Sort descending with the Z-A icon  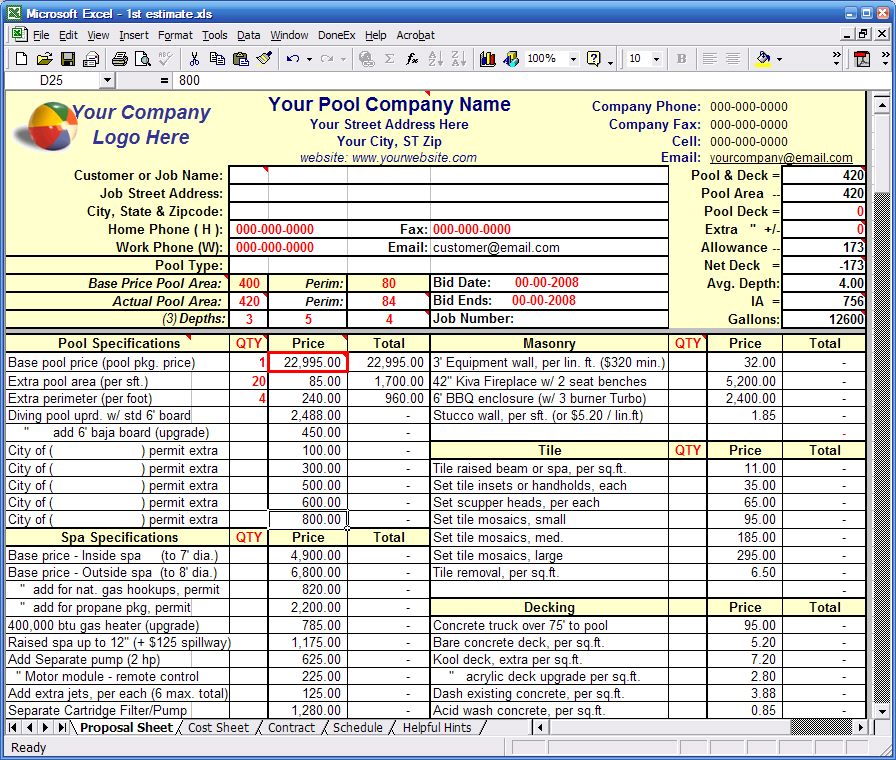tap(458, 58)
